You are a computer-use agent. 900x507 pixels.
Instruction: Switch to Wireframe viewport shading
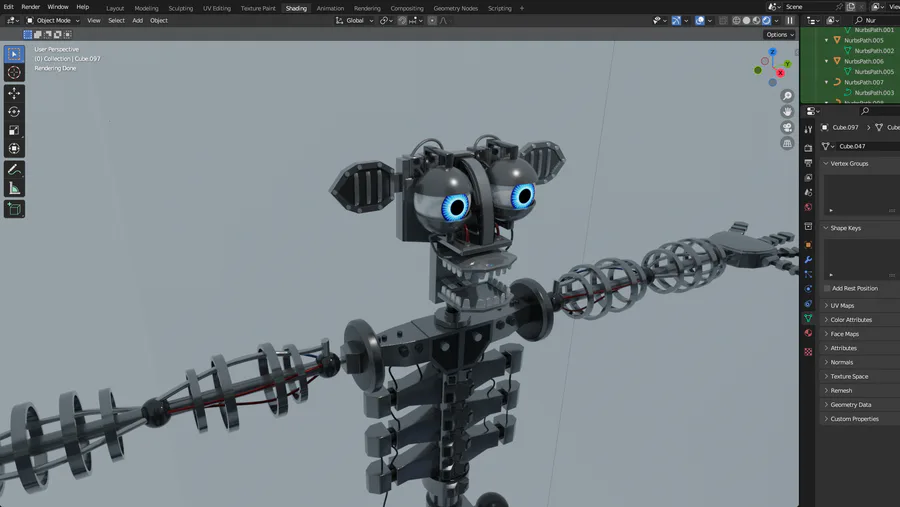pyautogui.click(x=736, y=21)
